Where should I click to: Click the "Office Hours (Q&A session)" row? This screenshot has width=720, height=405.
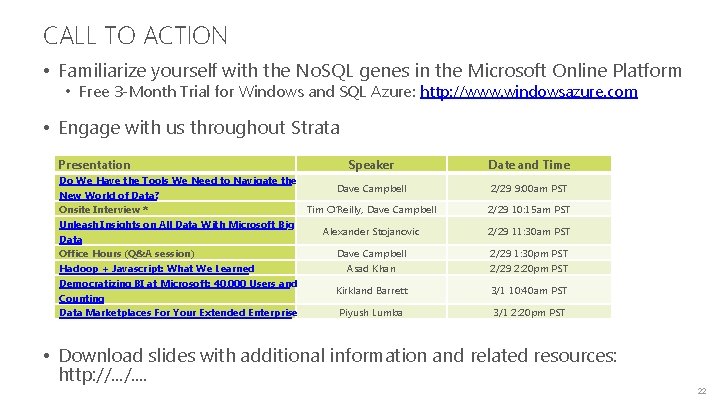click(126, 254)
